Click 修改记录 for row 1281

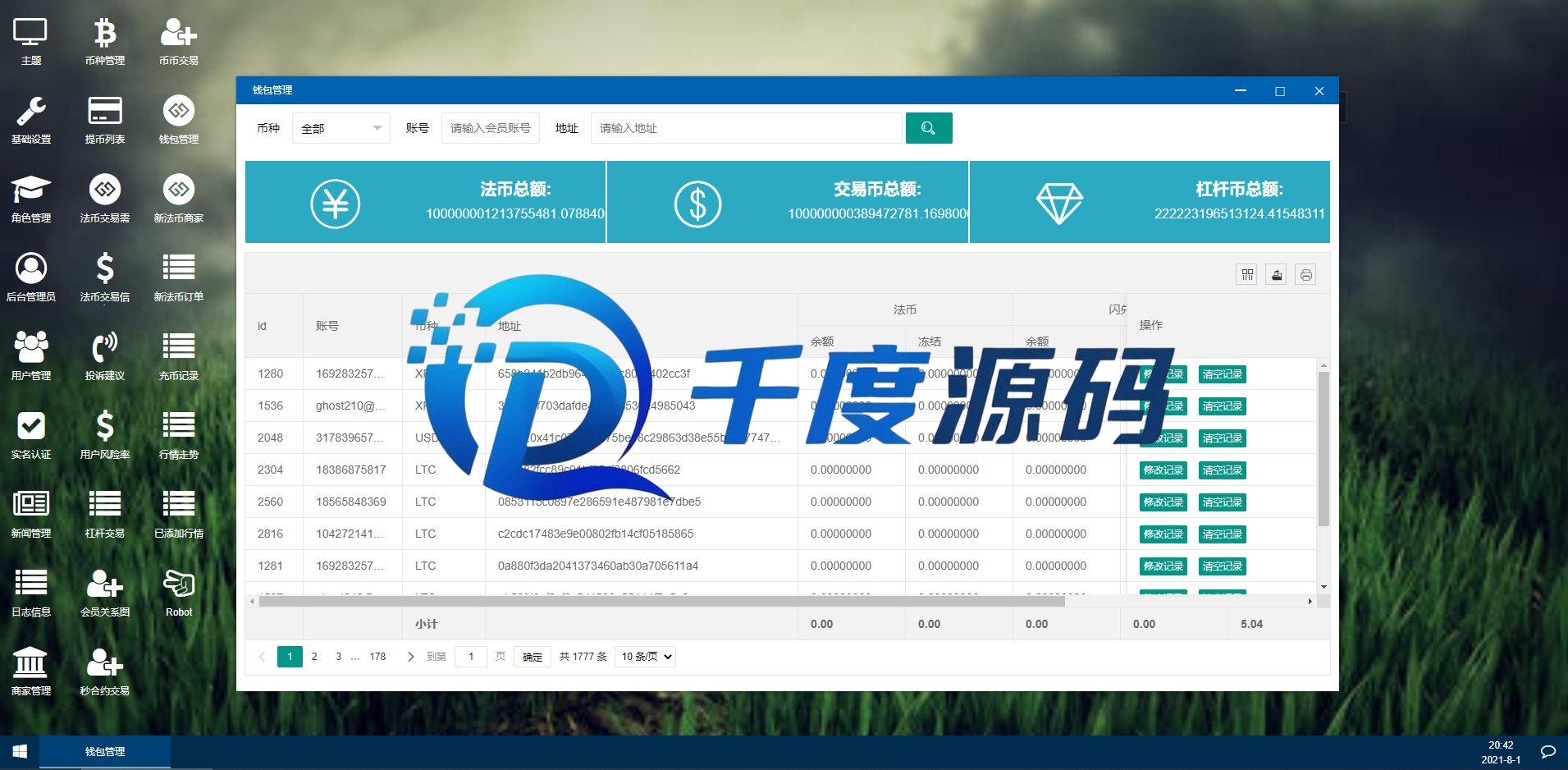1163,566
